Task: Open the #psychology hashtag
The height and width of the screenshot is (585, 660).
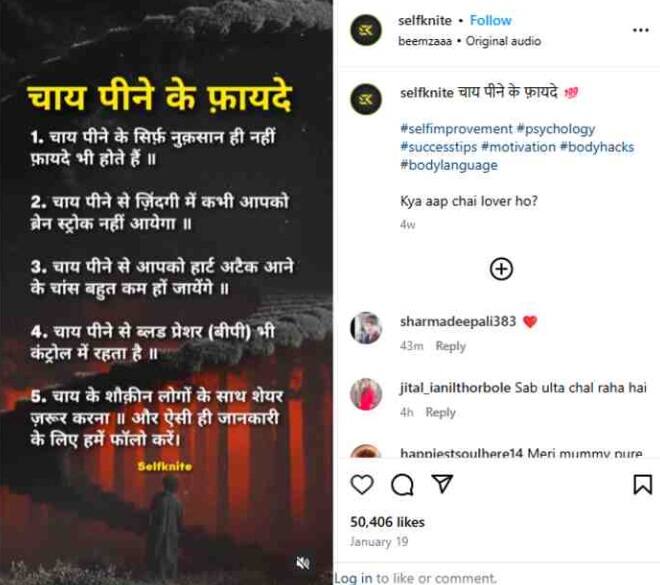Action: [556, 129]
